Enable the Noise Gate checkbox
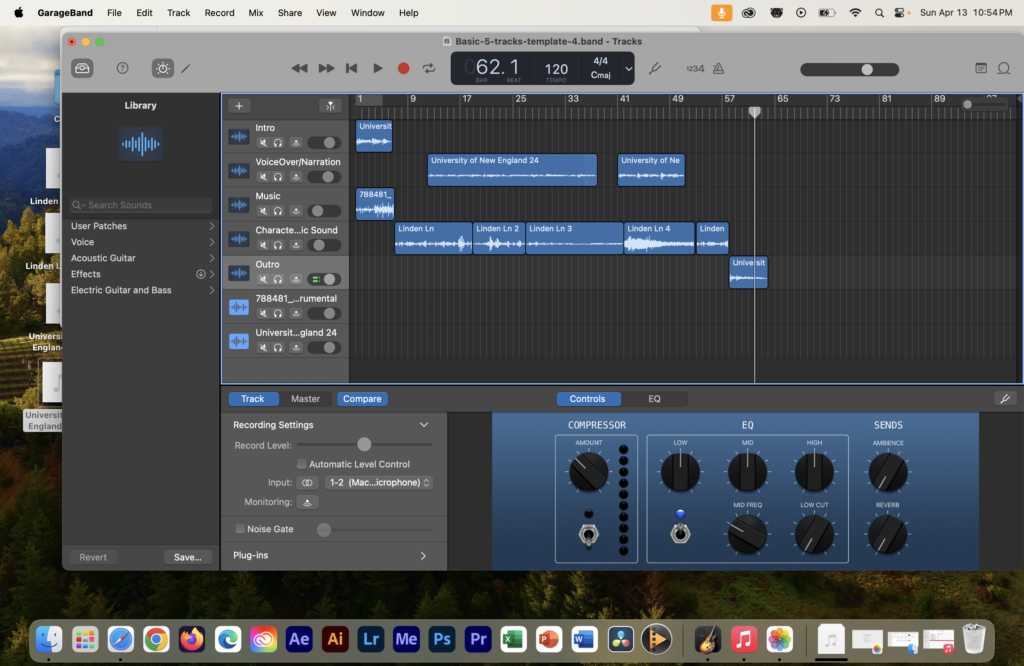This screenshot has width=1024, height=666. tap(240, 529)
